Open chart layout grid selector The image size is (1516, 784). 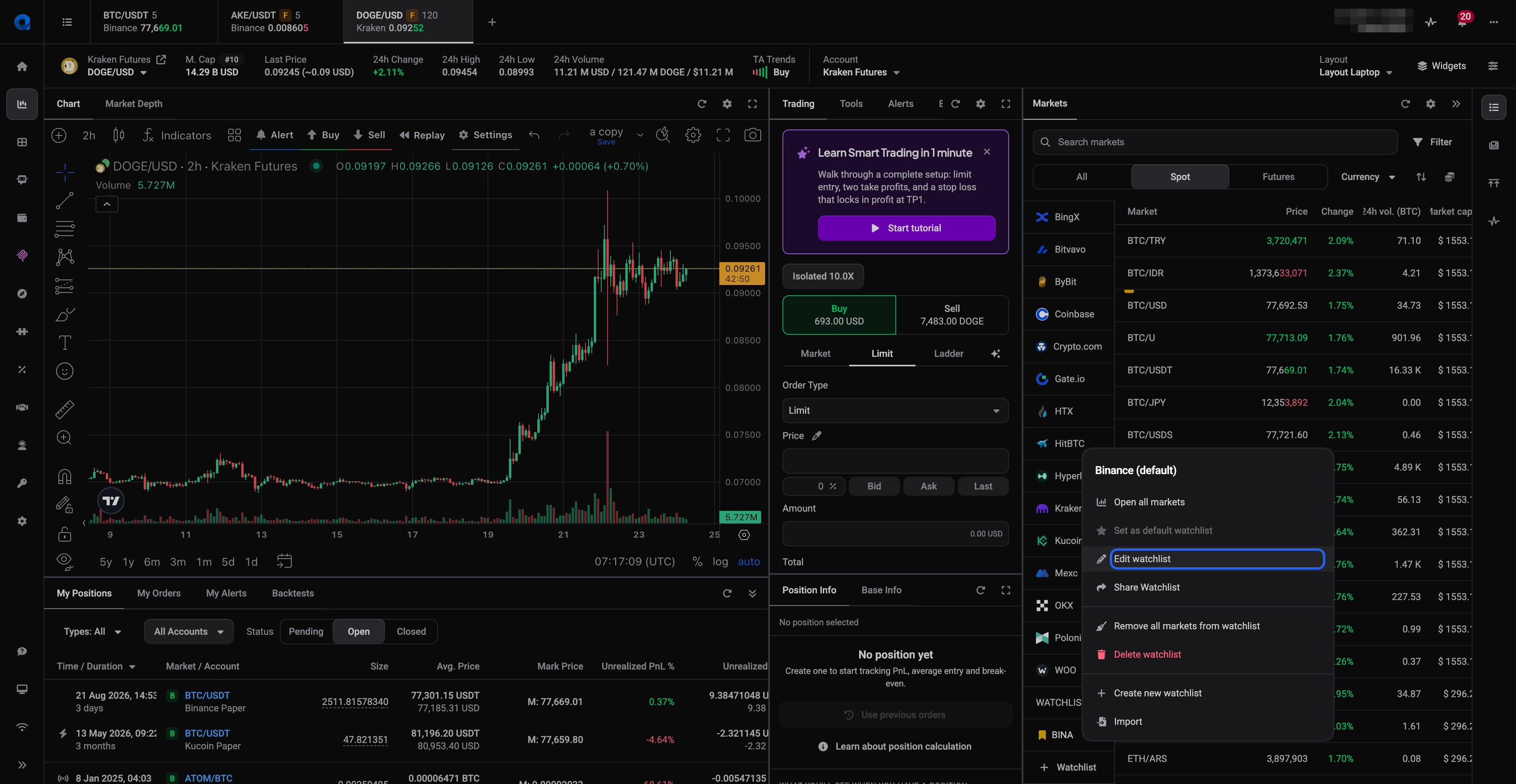pyautogui.click(x=234, y=135)
